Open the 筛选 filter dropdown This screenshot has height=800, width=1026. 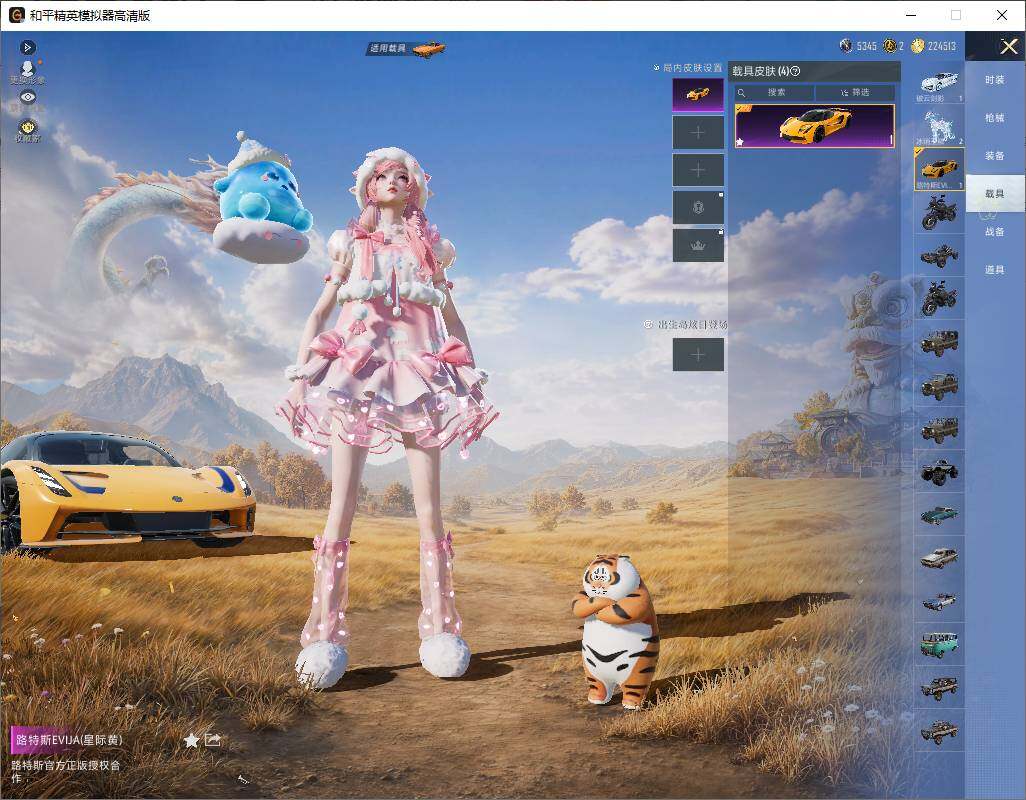pyautogui.click(x=855, y=92)
